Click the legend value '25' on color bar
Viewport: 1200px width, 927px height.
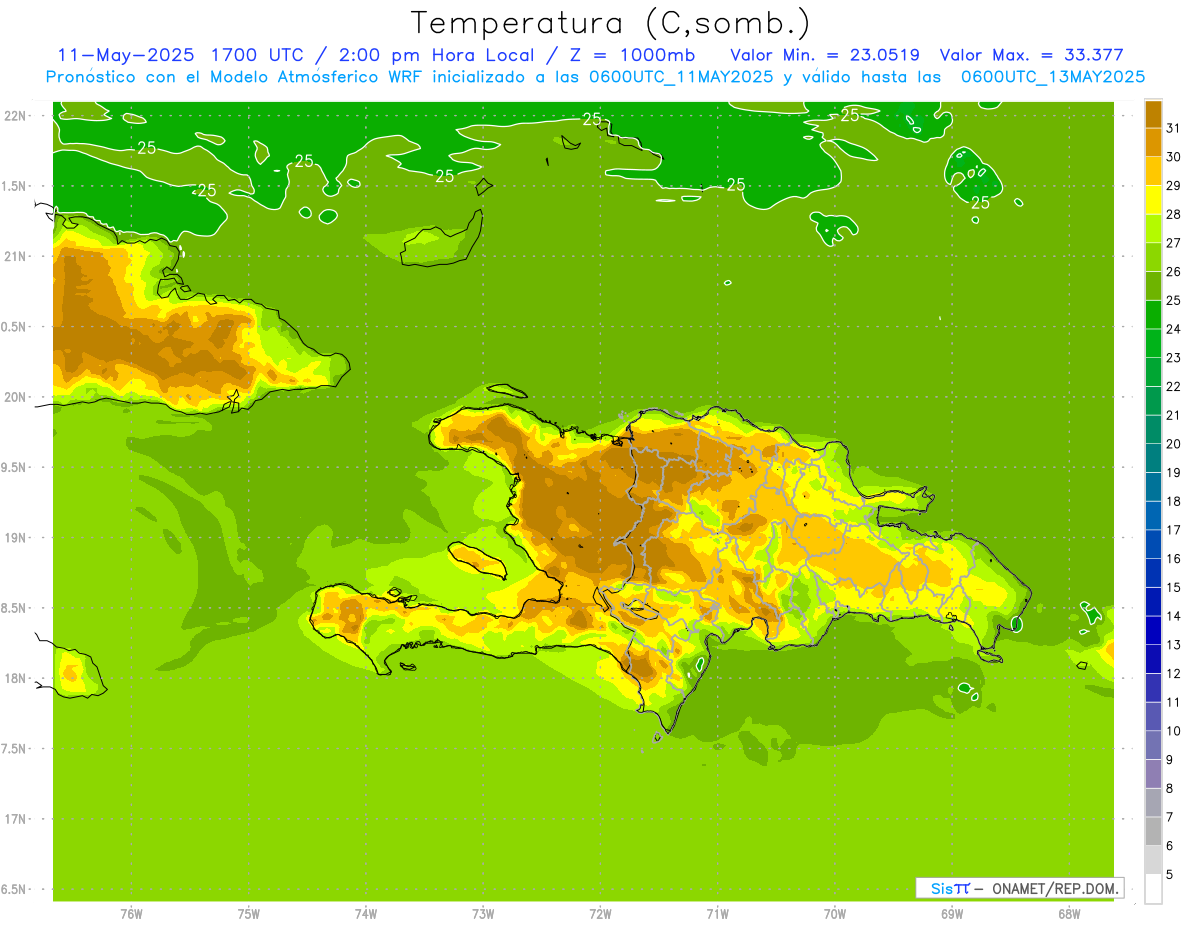pyautogui.click(x=1173, y=300)
